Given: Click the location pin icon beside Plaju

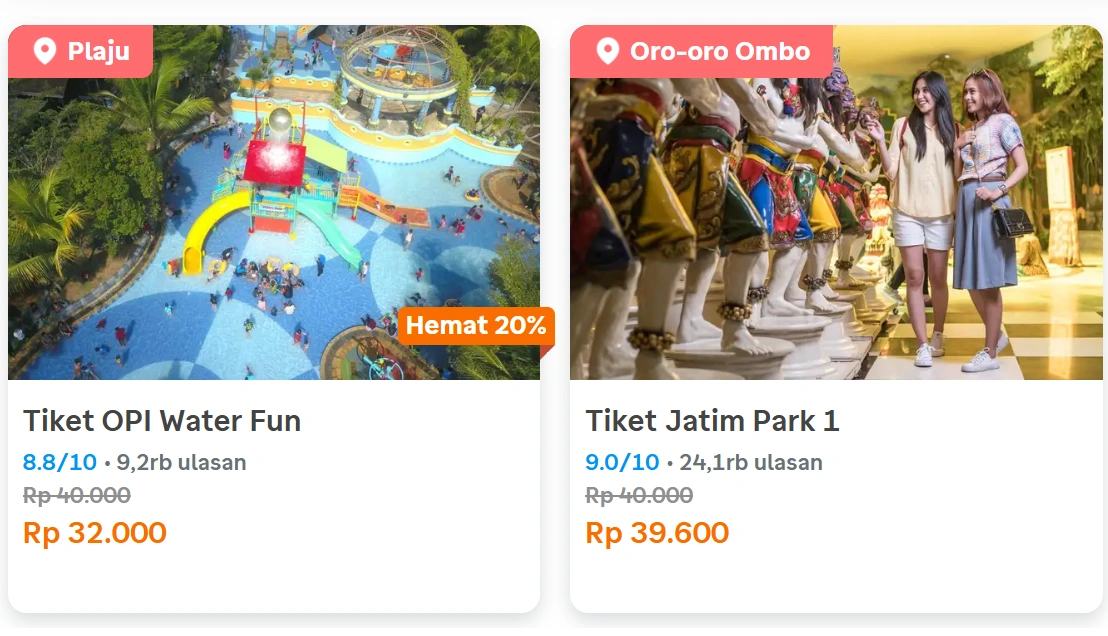Looking at the screenshot, I should point(44,51).
